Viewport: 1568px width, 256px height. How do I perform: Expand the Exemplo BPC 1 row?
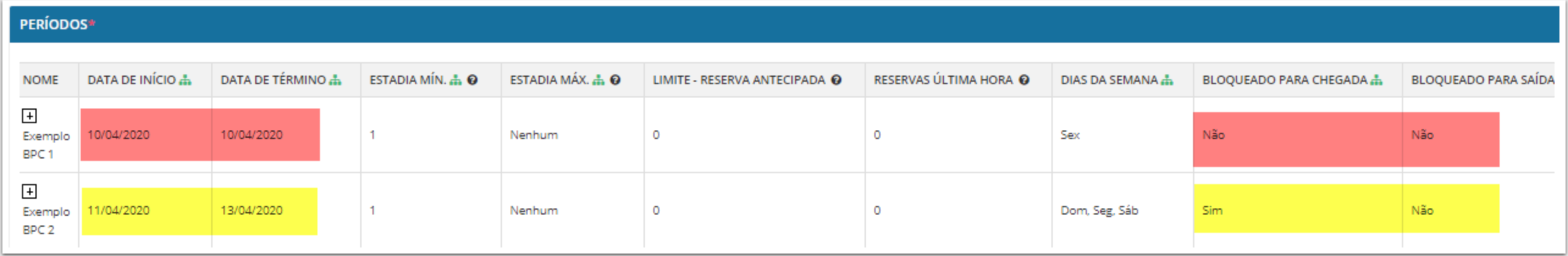pos(29,115)
